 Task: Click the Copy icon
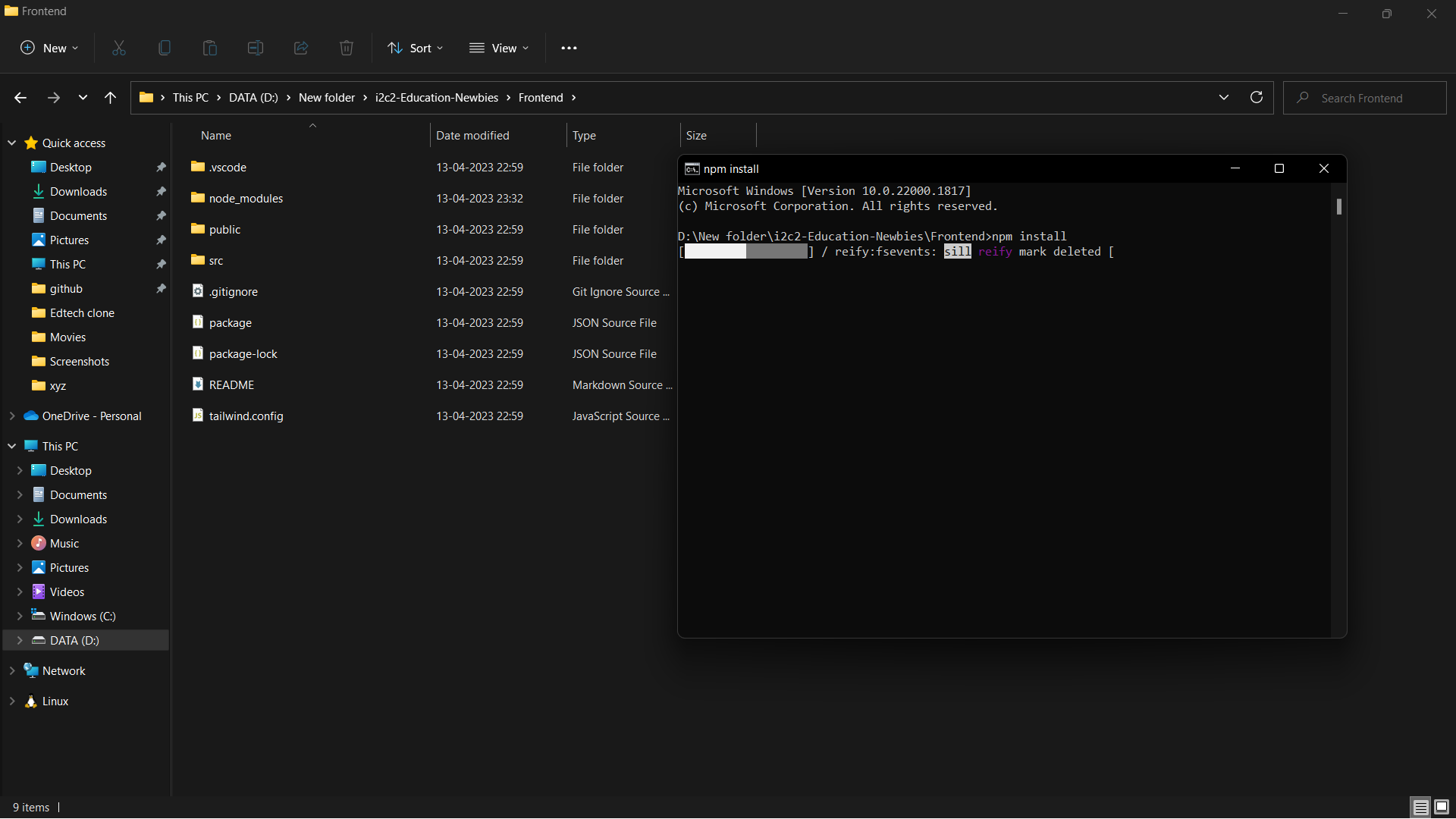pos(164,48)
